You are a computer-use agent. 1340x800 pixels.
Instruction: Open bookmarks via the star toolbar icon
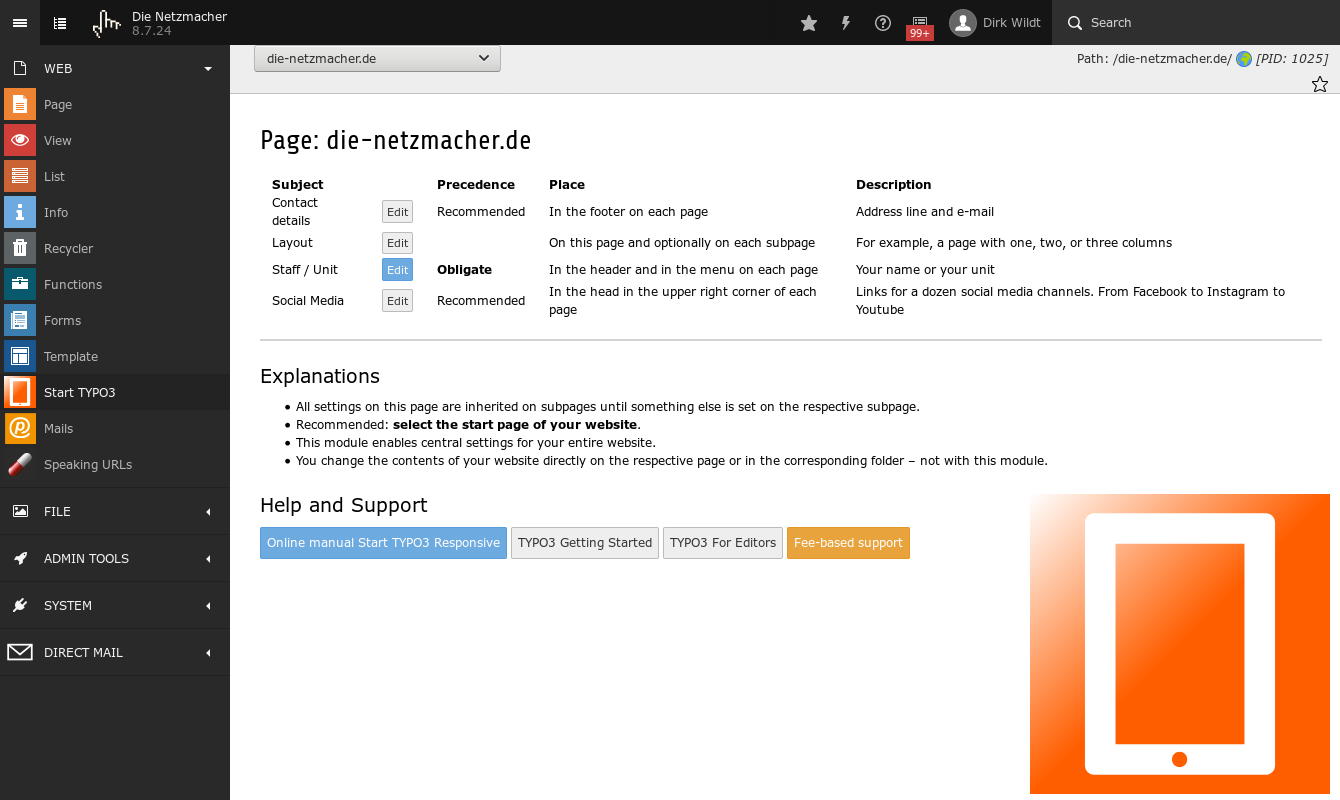point(809,23)
